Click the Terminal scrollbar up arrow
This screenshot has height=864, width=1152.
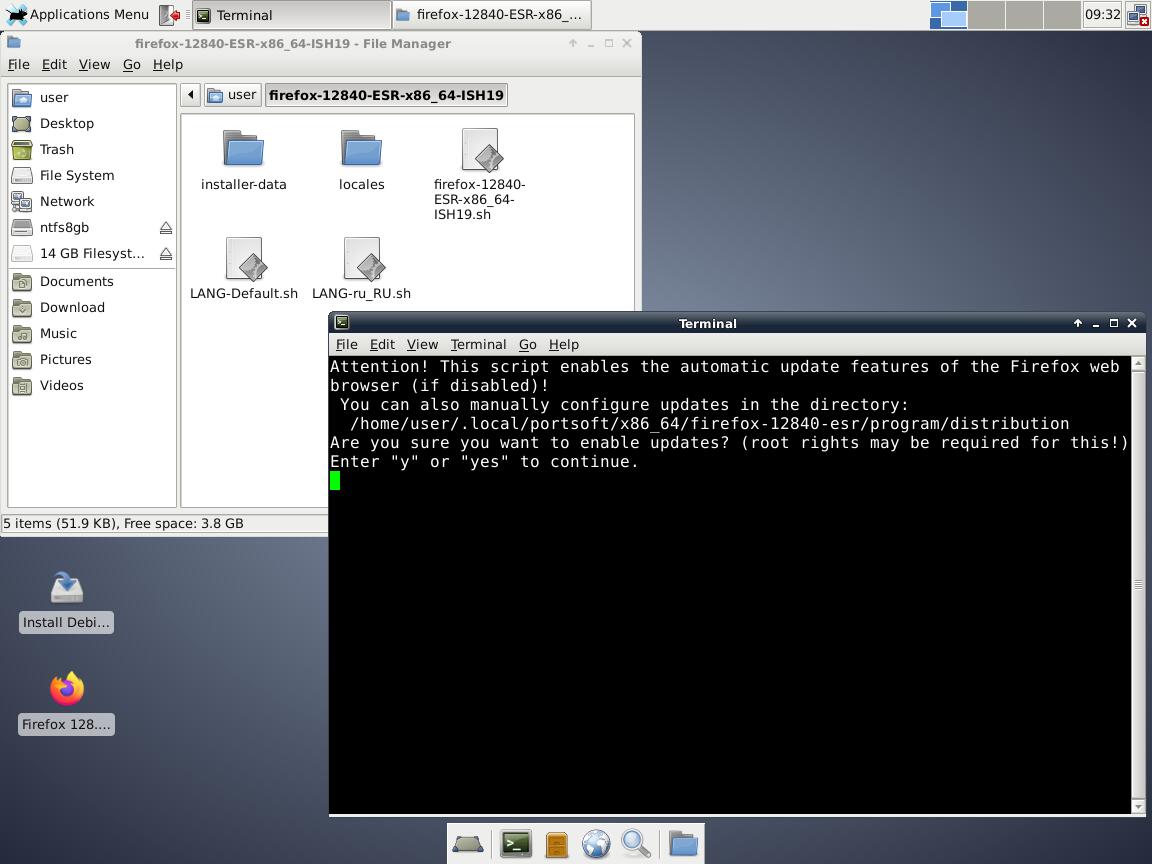point(1138,363)
